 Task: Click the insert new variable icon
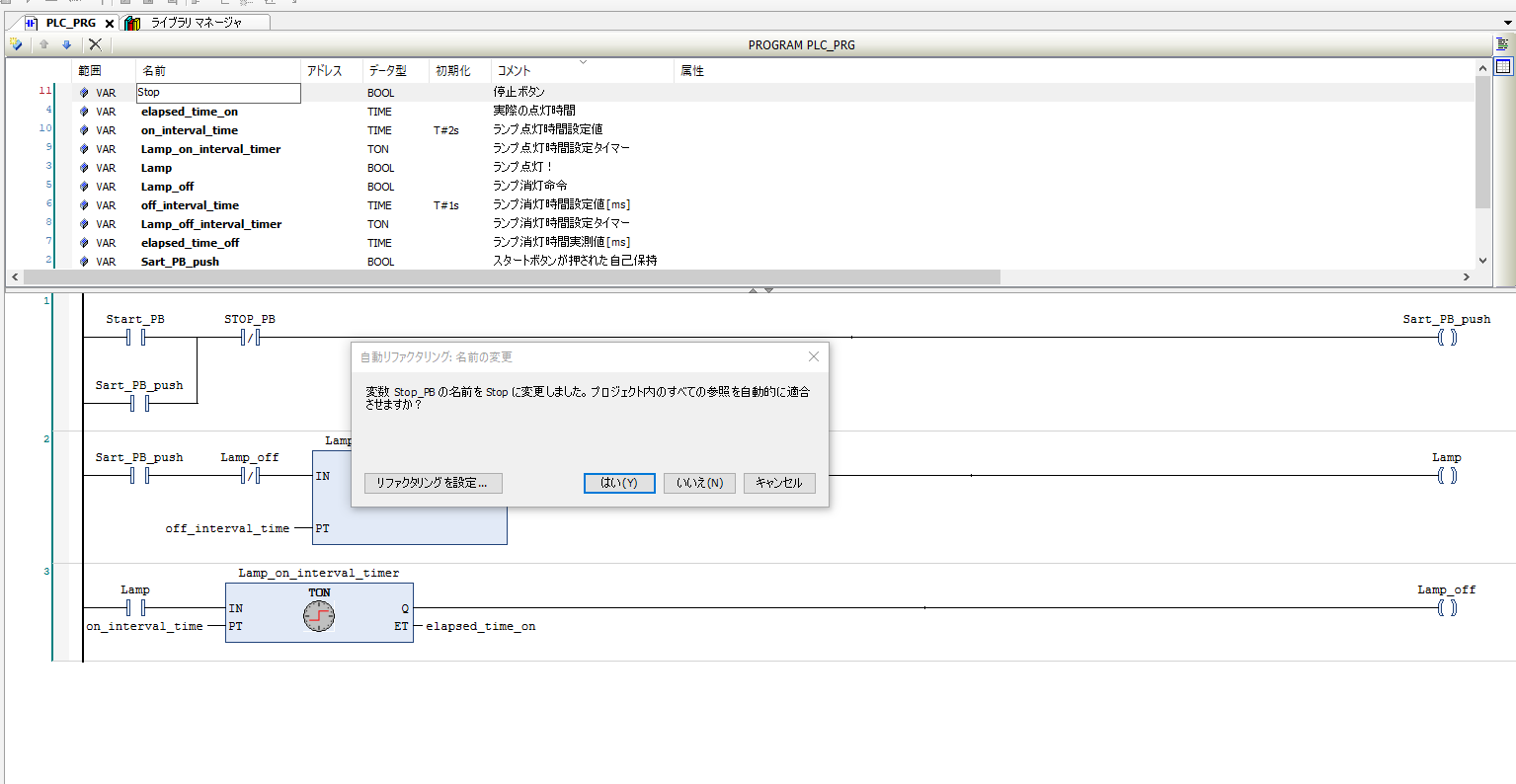click(x=16, y=44)
